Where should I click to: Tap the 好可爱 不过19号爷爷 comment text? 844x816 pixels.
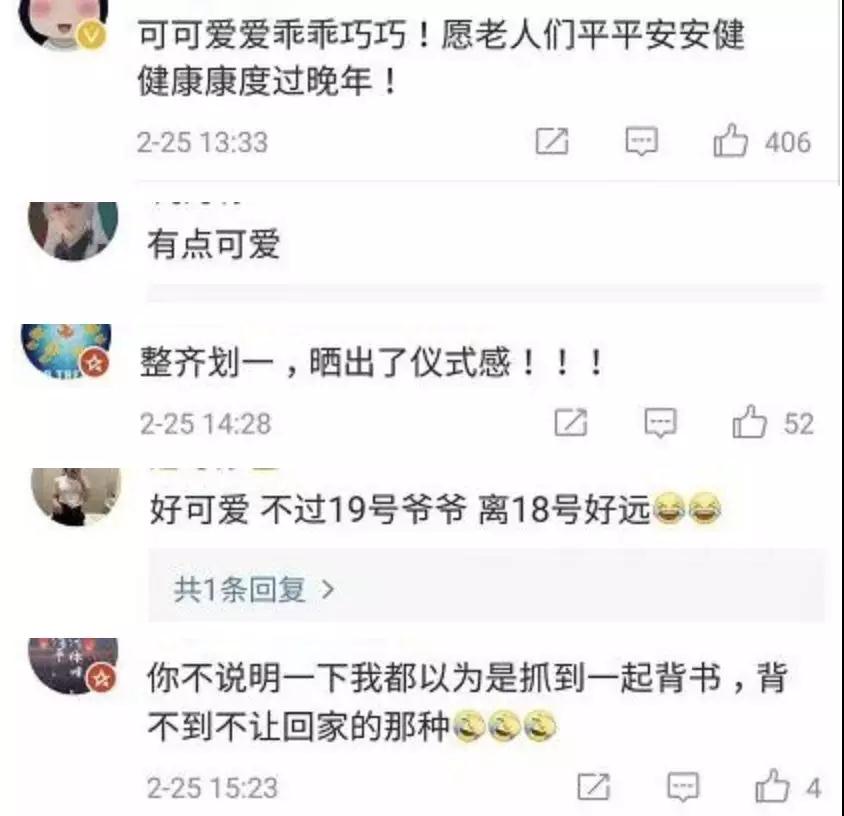click(436, 508)
